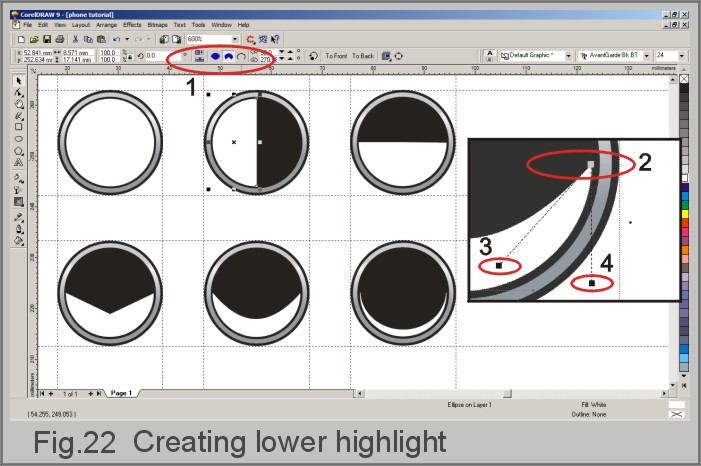Select the Interactive Fill tool
Screen dimensions: 701x466
click(x=18, y=178)
